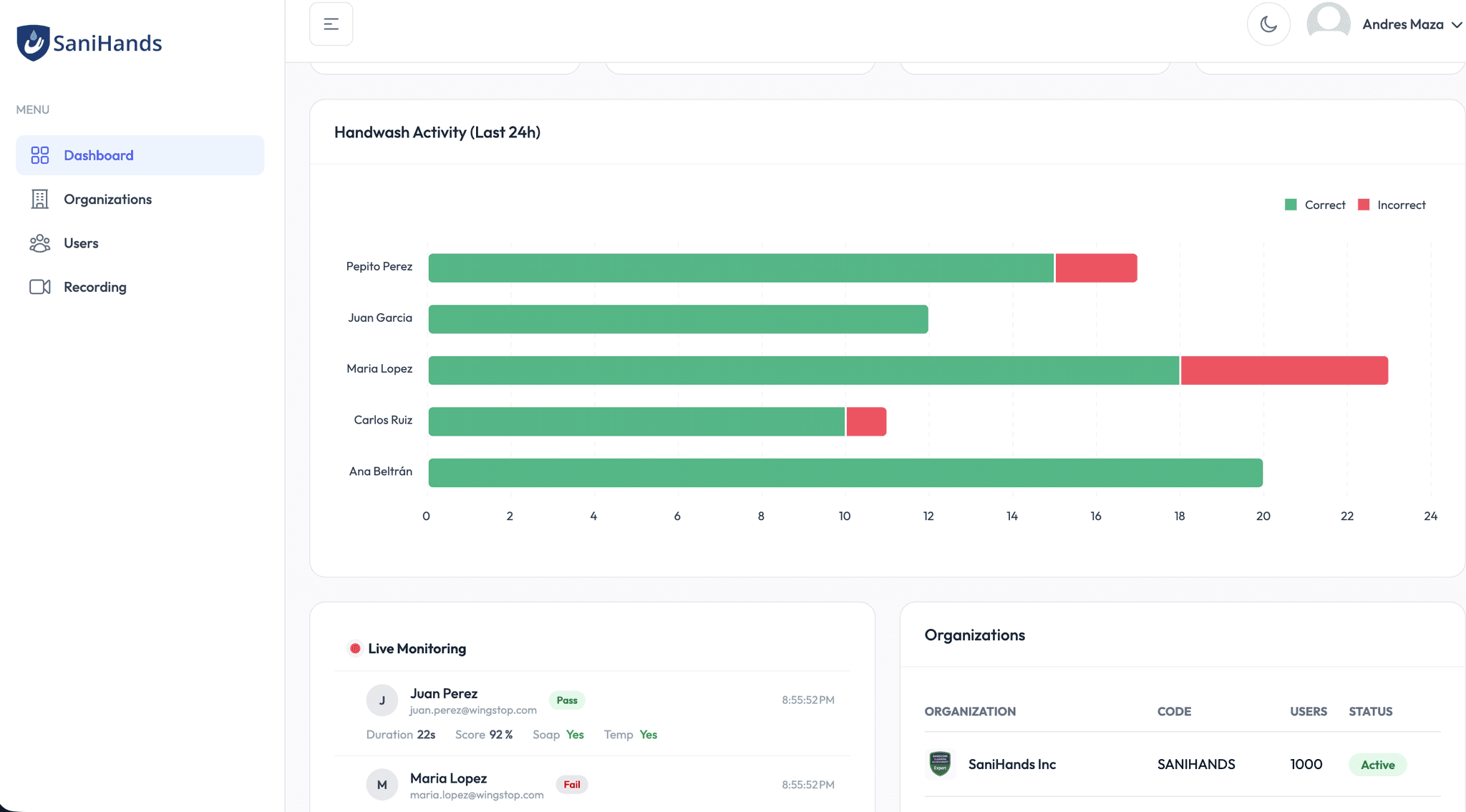Click Carlos Ruiz green correct bar
Screen dimensions: 1466x812
coord(636,421)
